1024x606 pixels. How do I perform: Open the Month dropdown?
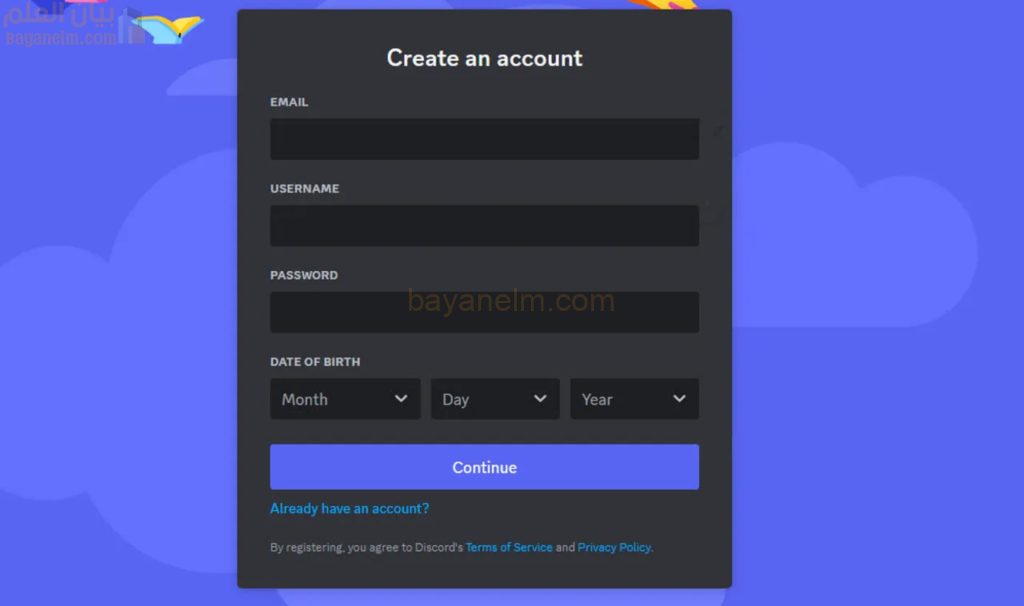pos(345,399)
